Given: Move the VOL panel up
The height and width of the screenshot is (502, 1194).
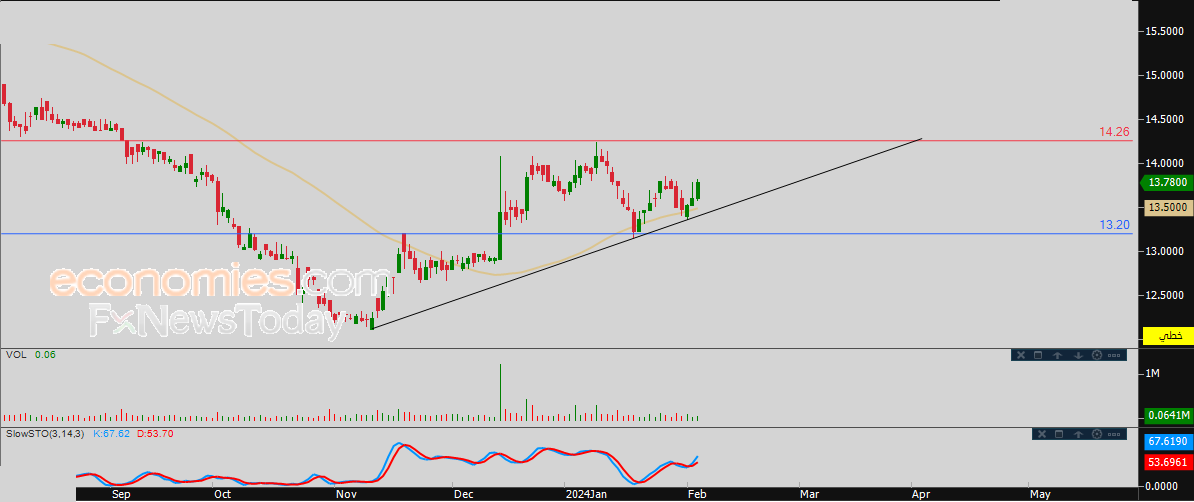Looking at the screenshot, I should coord(1058,355).
